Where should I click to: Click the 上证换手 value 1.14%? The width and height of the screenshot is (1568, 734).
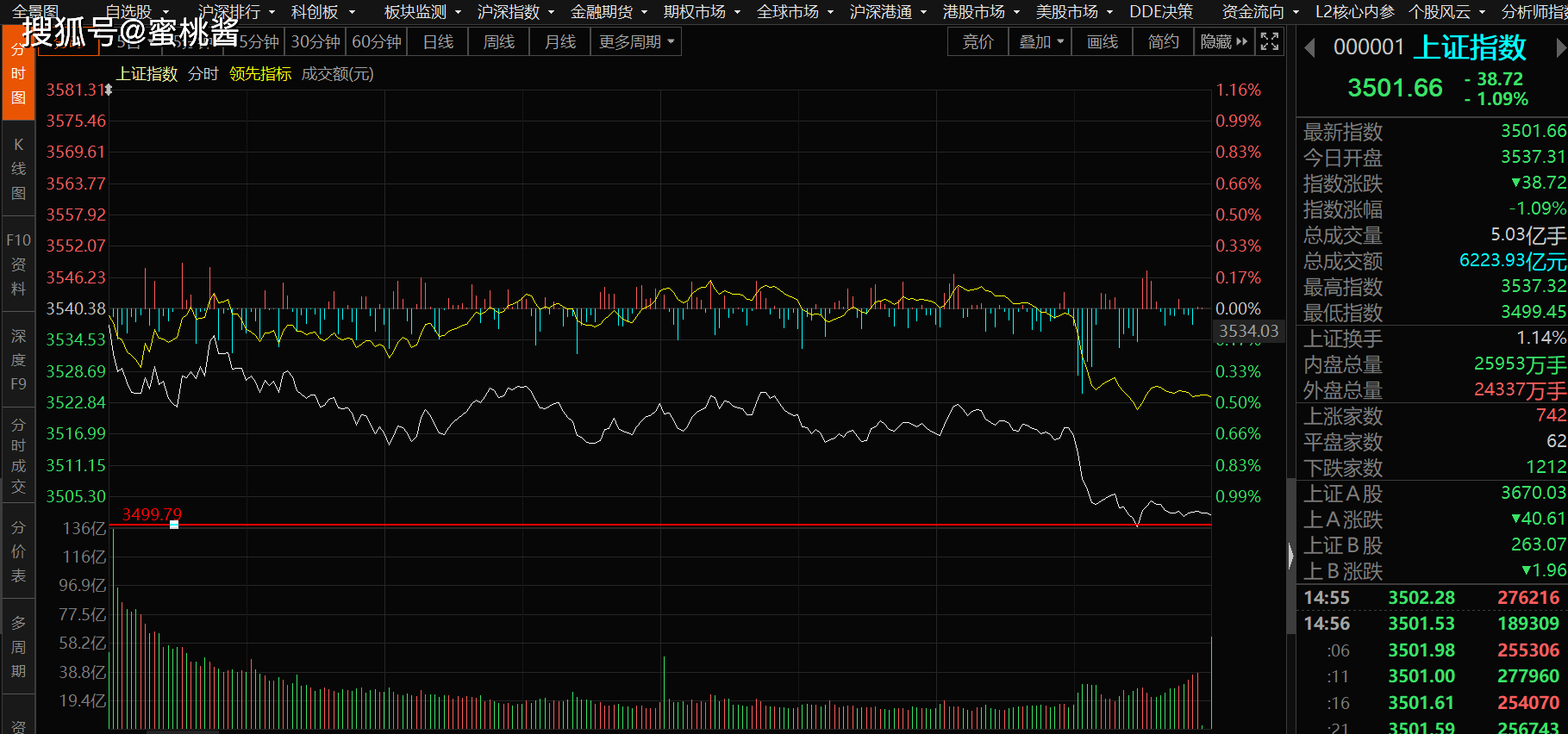click(1541, 338)
